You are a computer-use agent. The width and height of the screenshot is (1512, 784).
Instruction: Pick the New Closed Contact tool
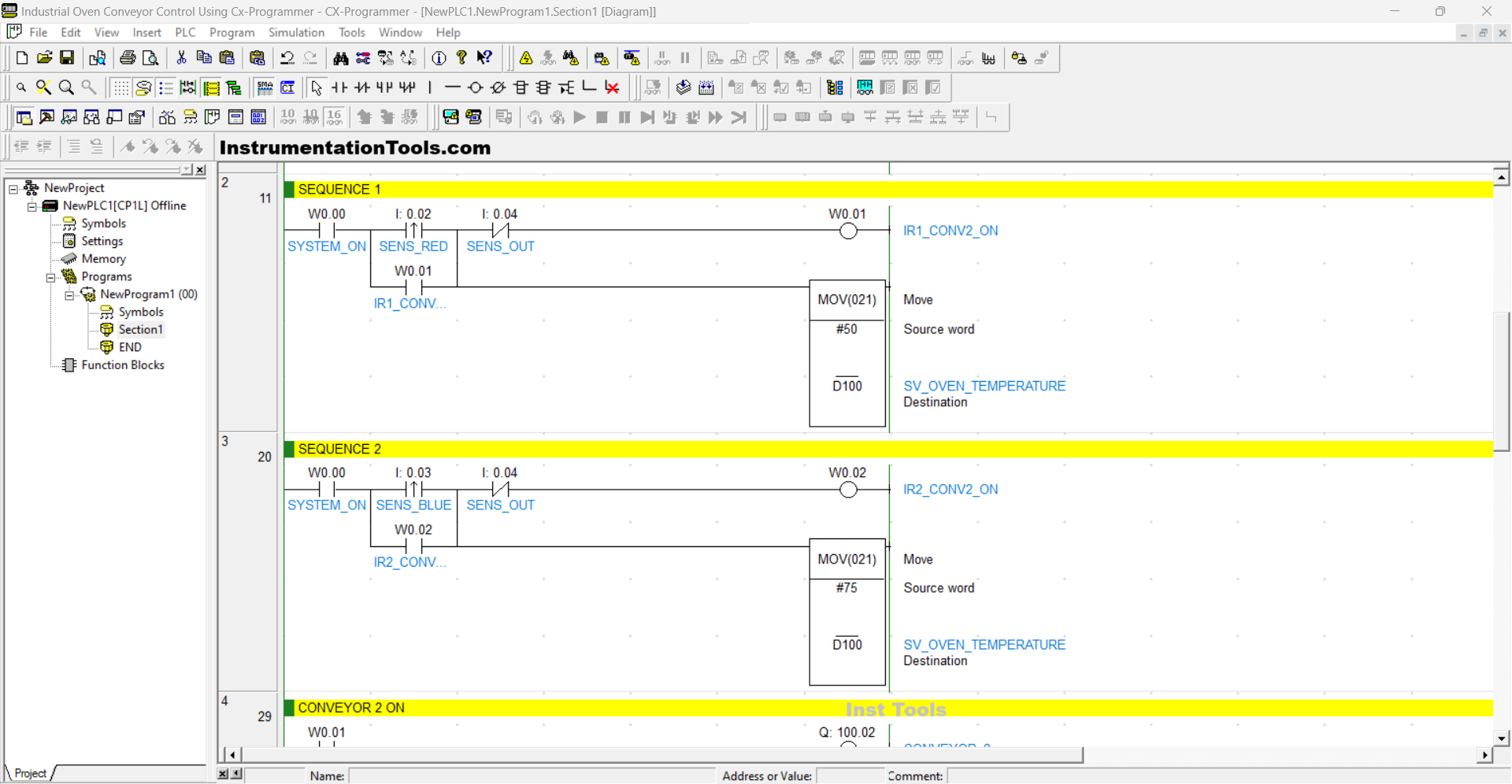[x=361, y=87]
